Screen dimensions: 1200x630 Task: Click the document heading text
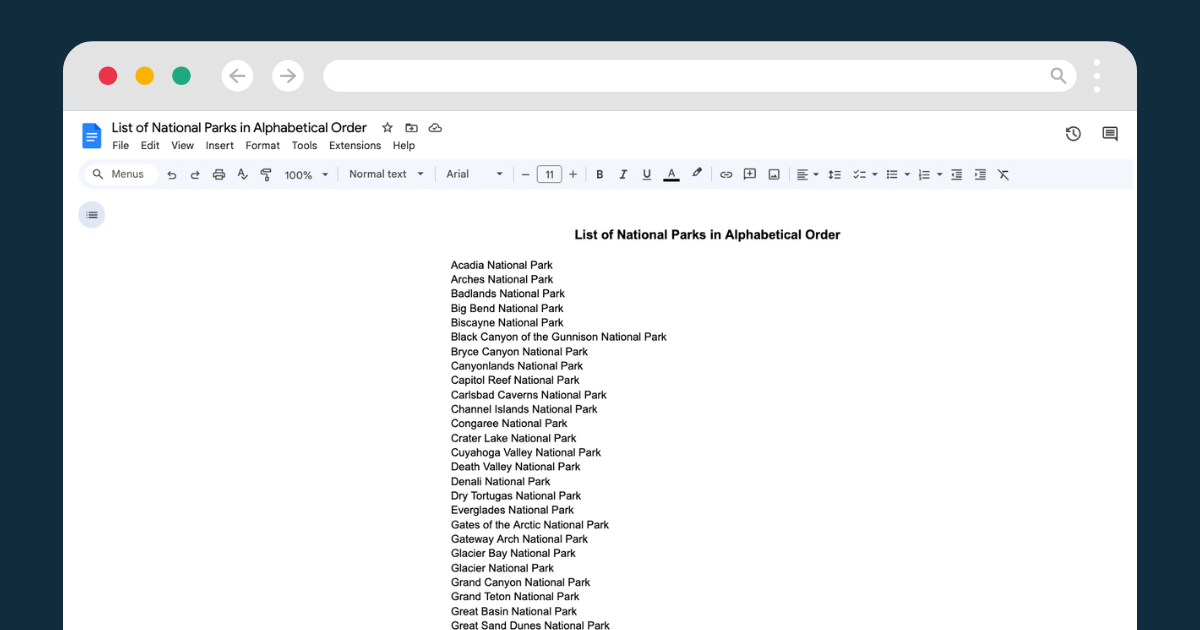click(x=707, y=235)
